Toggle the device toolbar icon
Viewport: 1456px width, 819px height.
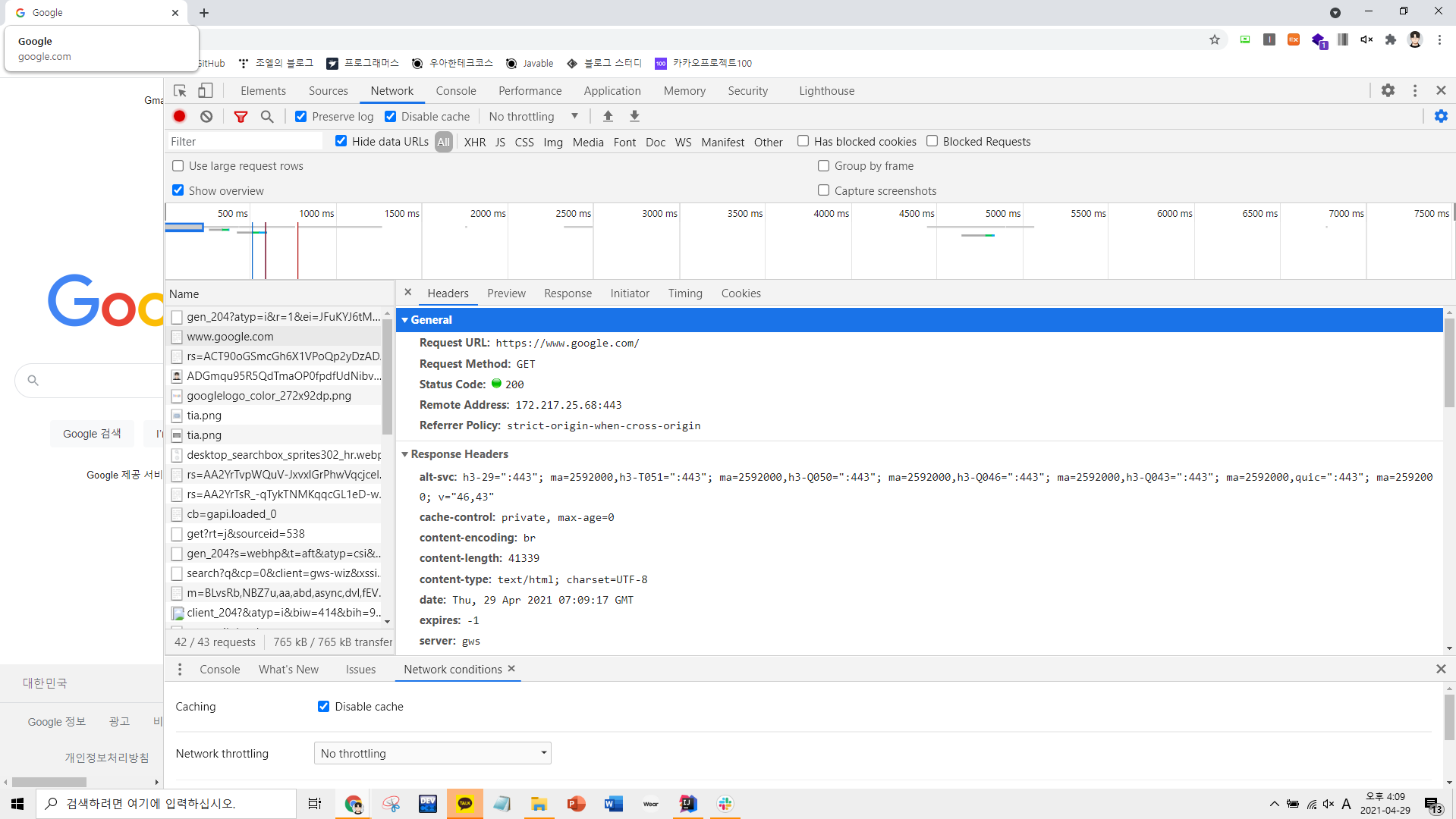(206, 90)
